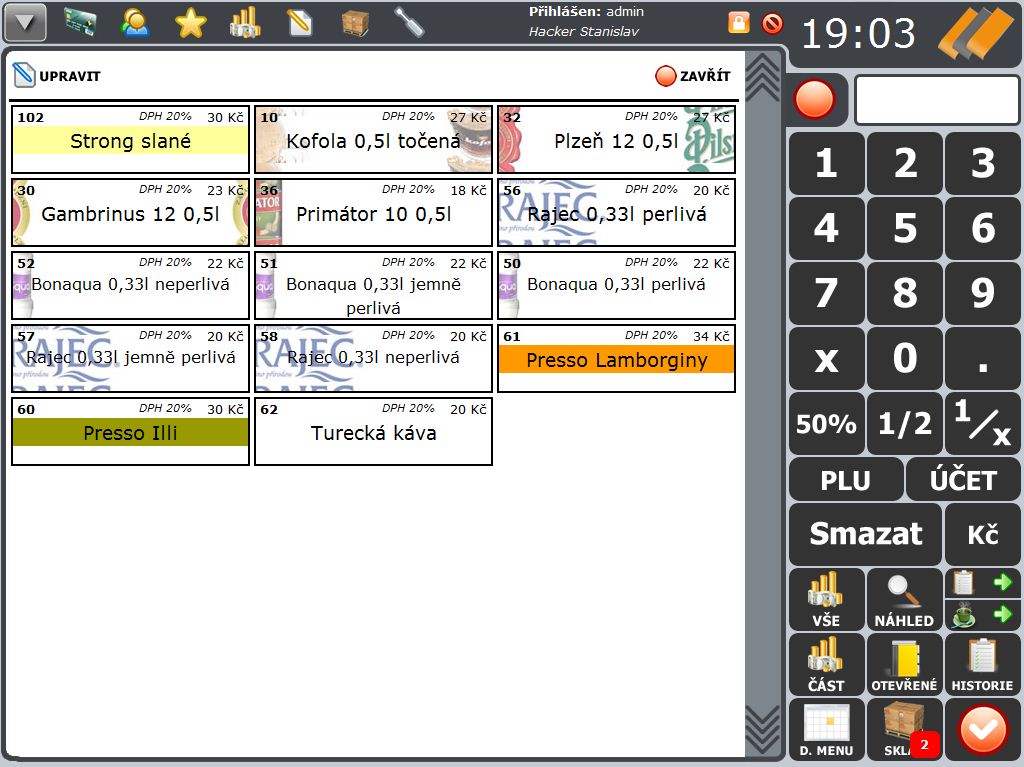
Task: Click the clipboard with green arrow icon
Action: click(x=983, y=582)
